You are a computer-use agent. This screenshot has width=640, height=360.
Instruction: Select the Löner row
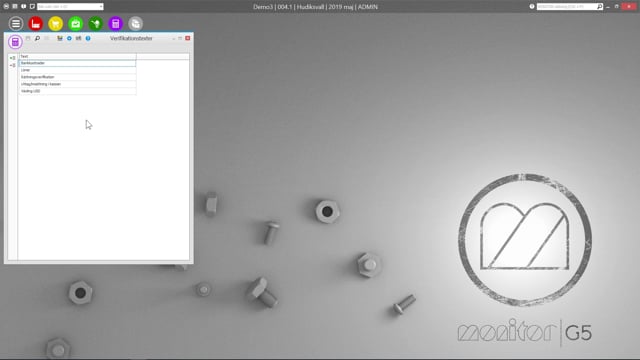[78, 70]
